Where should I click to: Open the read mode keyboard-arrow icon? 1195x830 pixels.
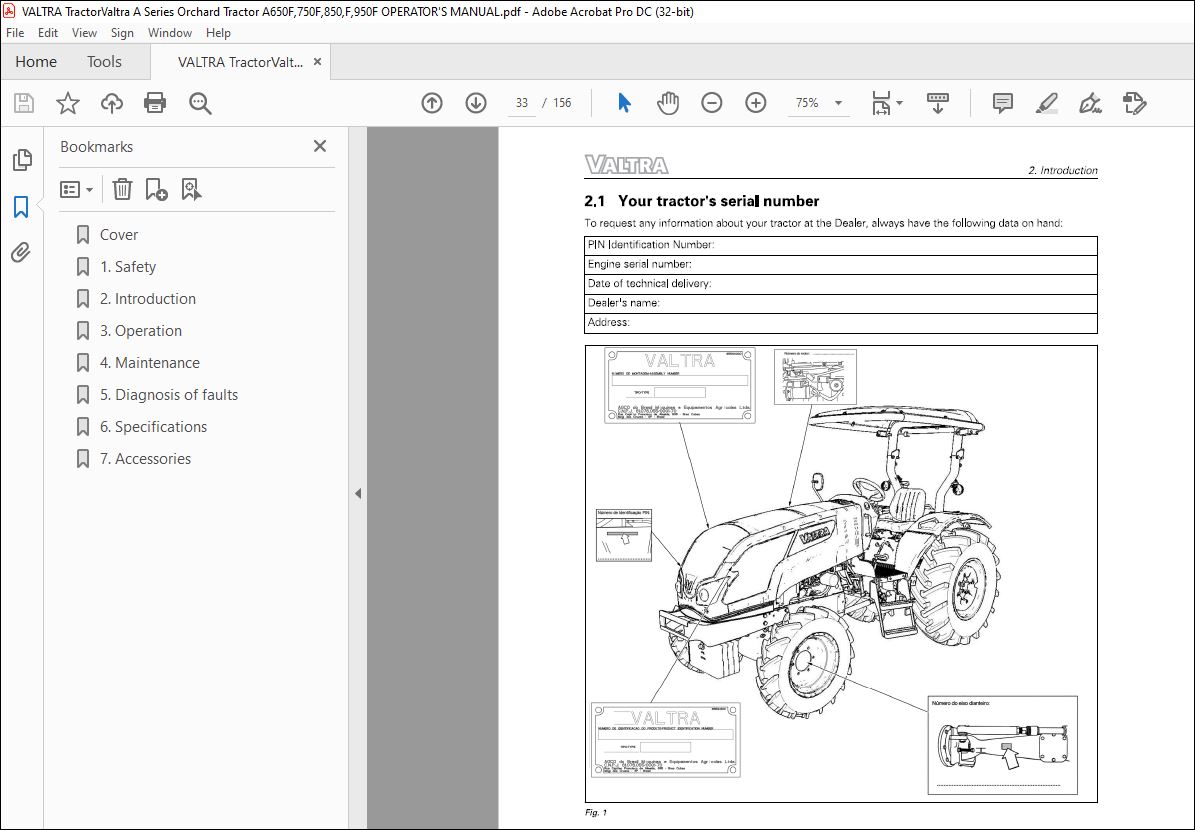937,103
